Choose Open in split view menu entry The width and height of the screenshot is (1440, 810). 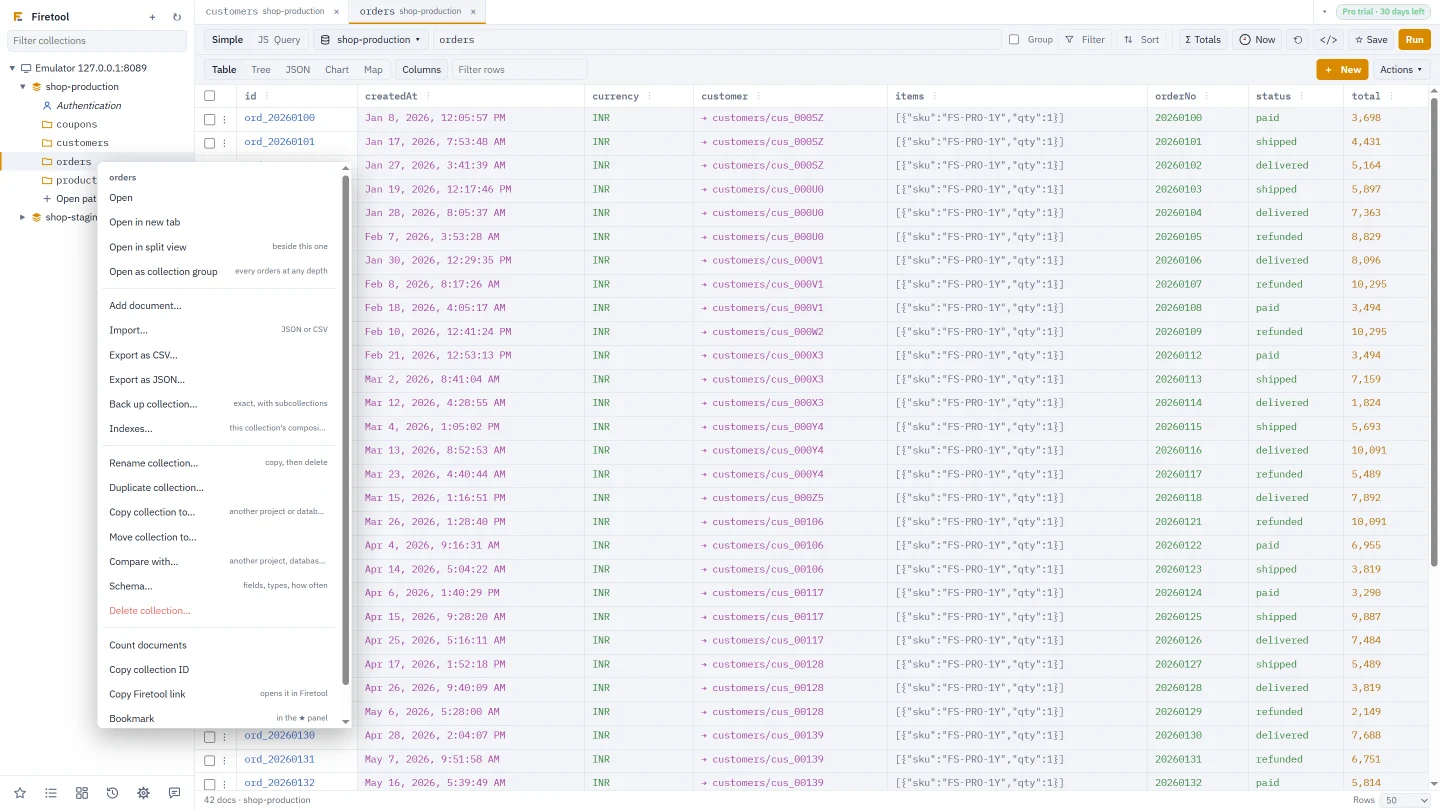pyautogui.click(x=218, y=247)
